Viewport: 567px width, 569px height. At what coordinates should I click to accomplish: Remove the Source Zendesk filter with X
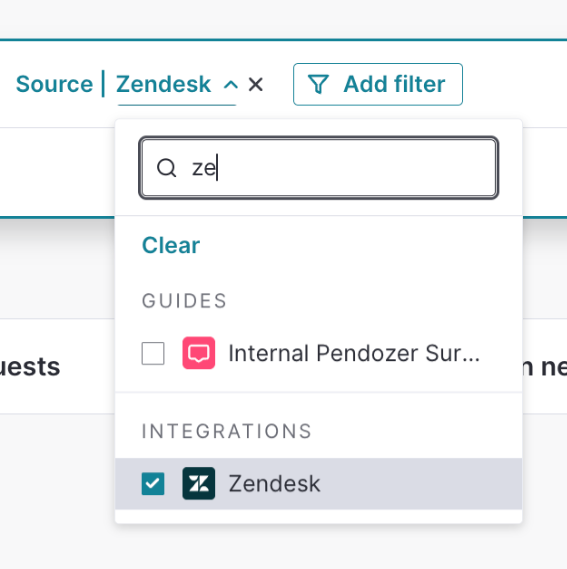point(256,85)
